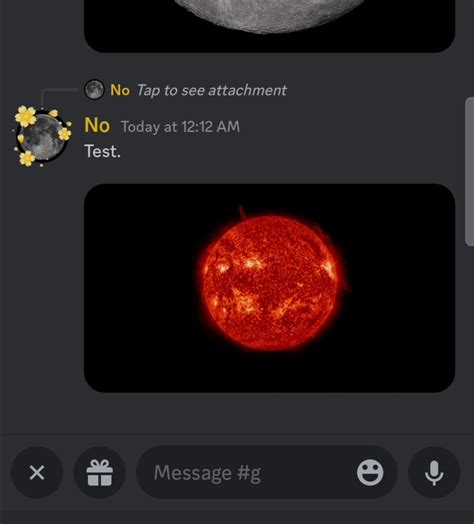The image size is (474, 524).
Task: Click the yellow No name in reply preview
Action: tap(120, 90)
